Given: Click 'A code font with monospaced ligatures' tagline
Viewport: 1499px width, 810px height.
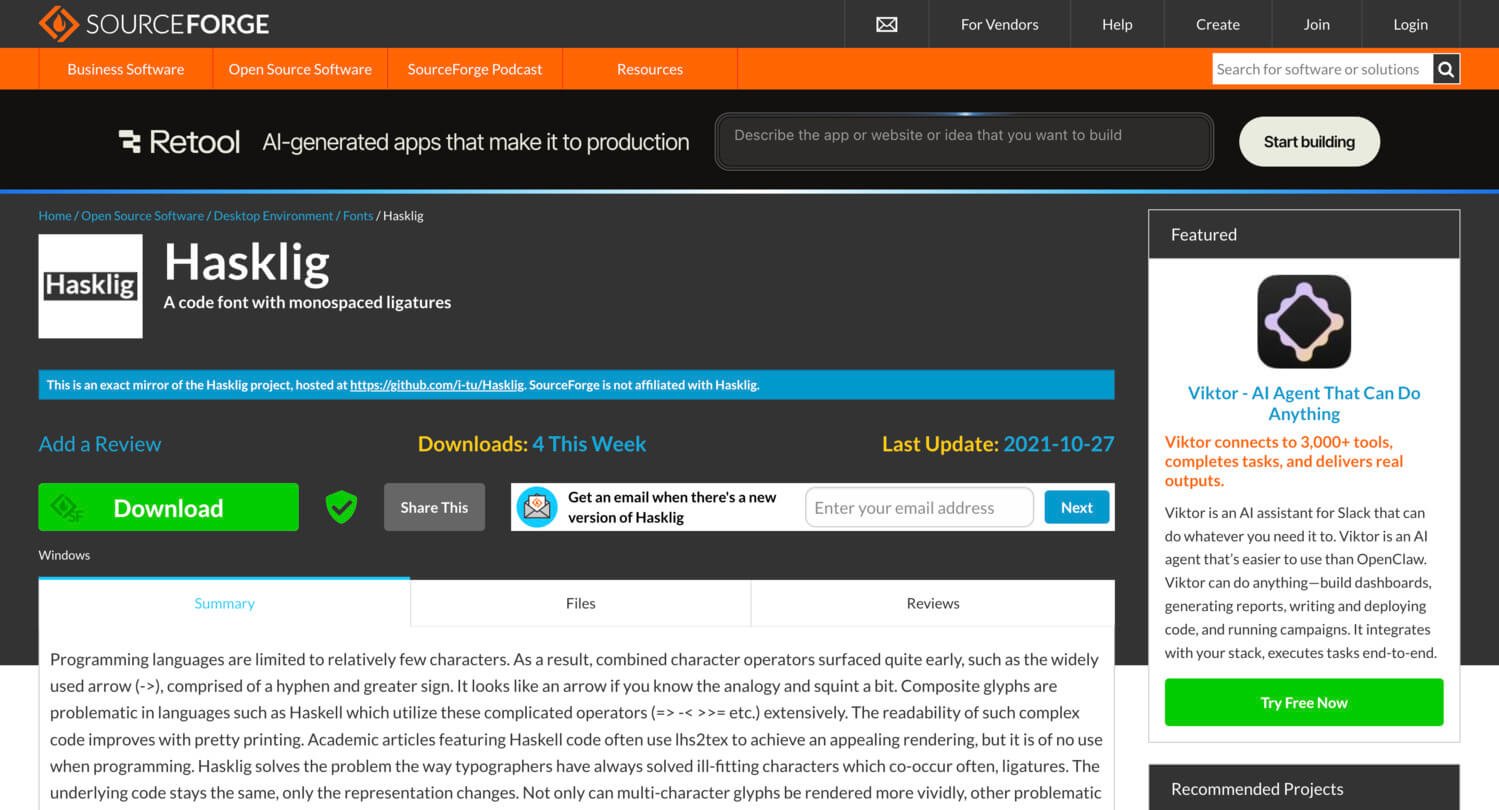Looking at the screenshot, I should [x=307, y=302].
